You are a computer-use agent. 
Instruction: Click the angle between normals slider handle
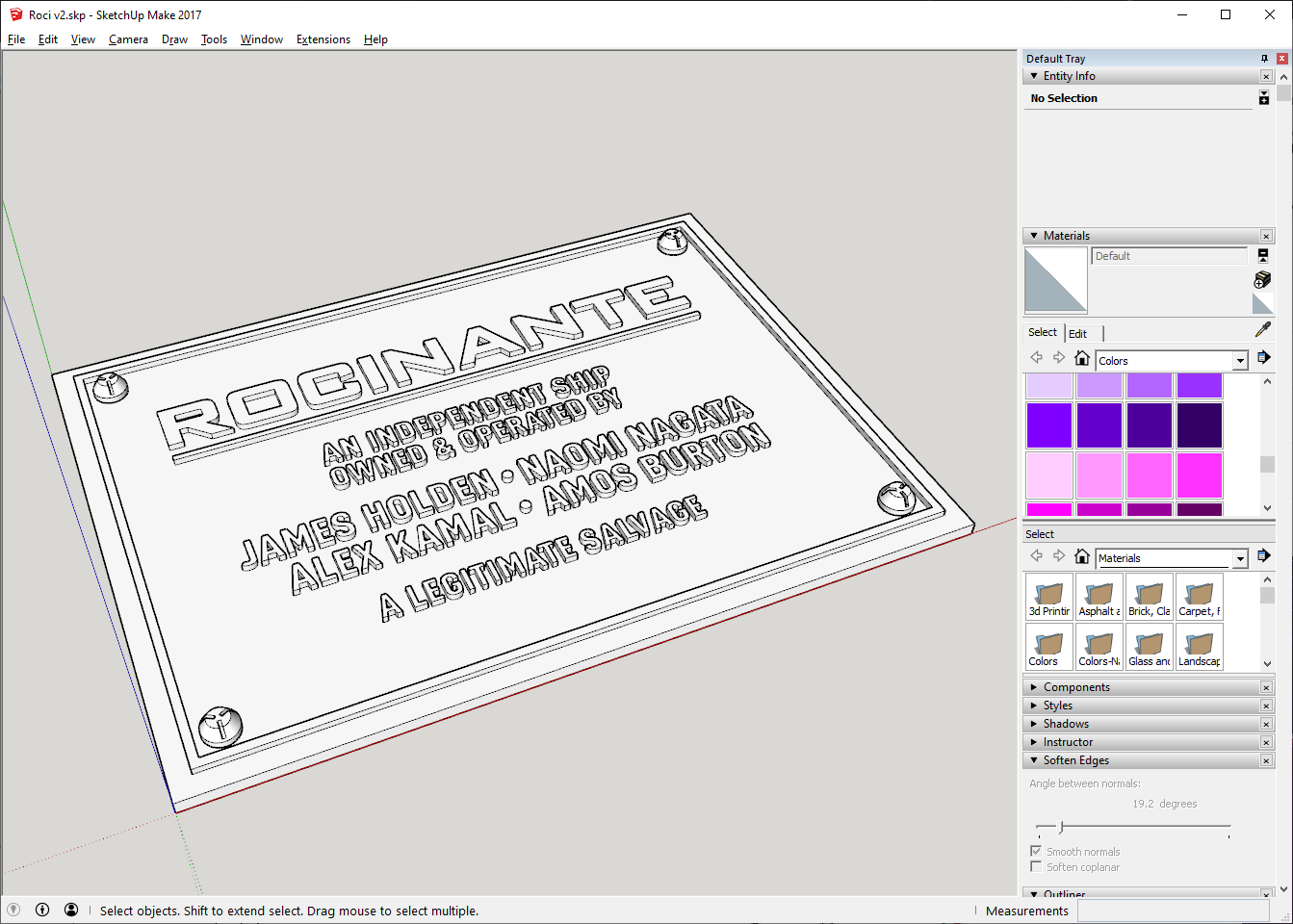[1061, 827]
